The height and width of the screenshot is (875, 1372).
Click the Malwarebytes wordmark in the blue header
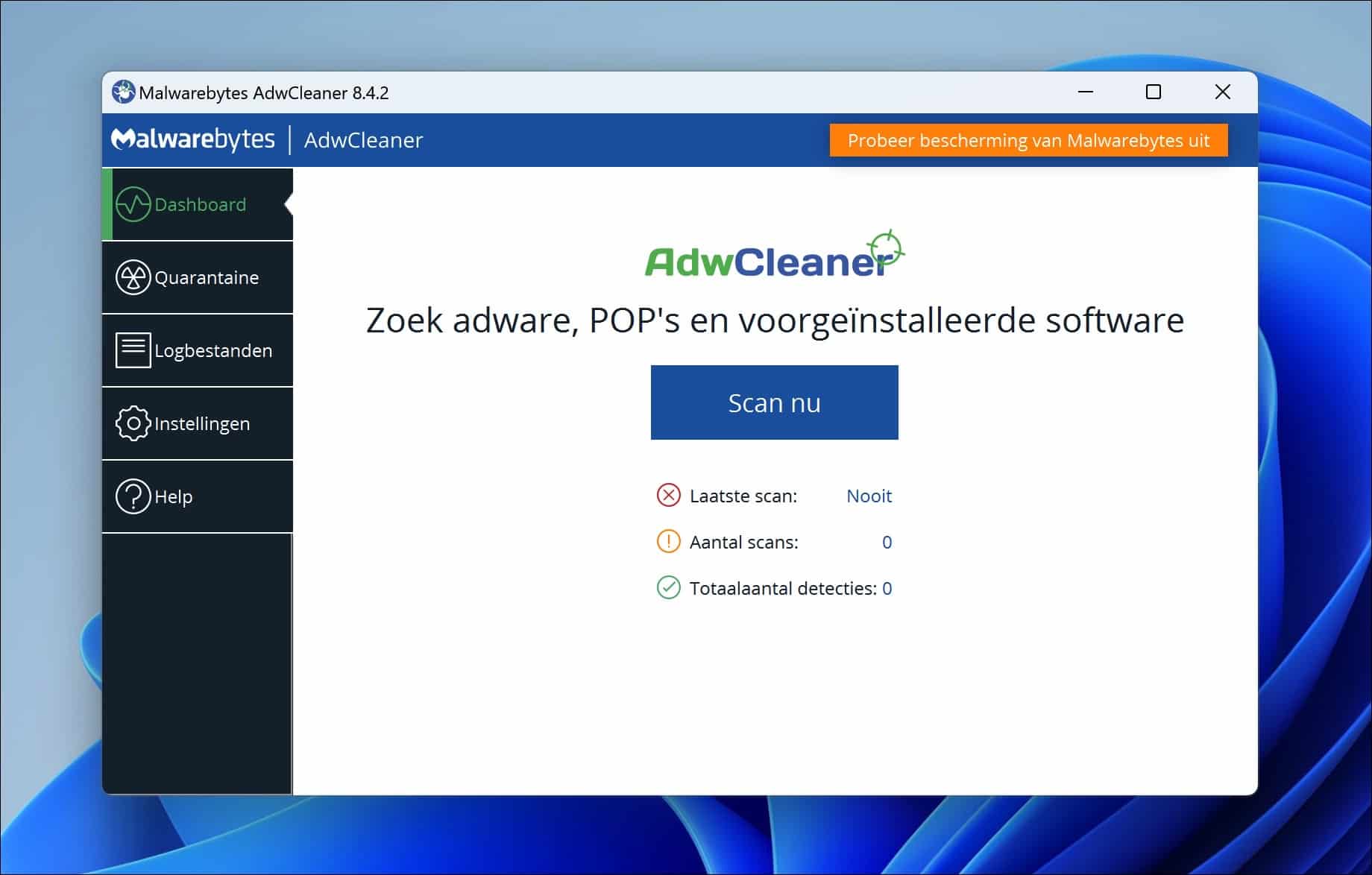[193, 138]
